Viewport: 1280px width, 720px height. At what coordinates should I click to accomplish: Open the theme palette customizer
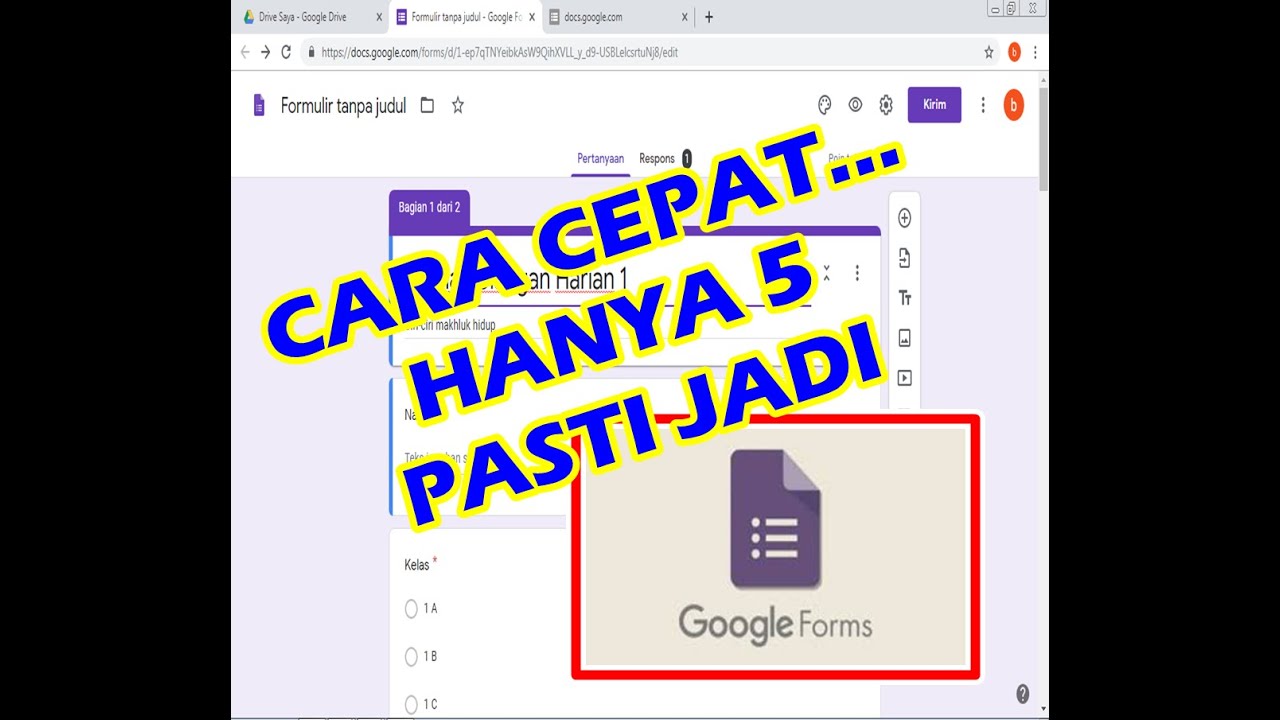point(825,105)
